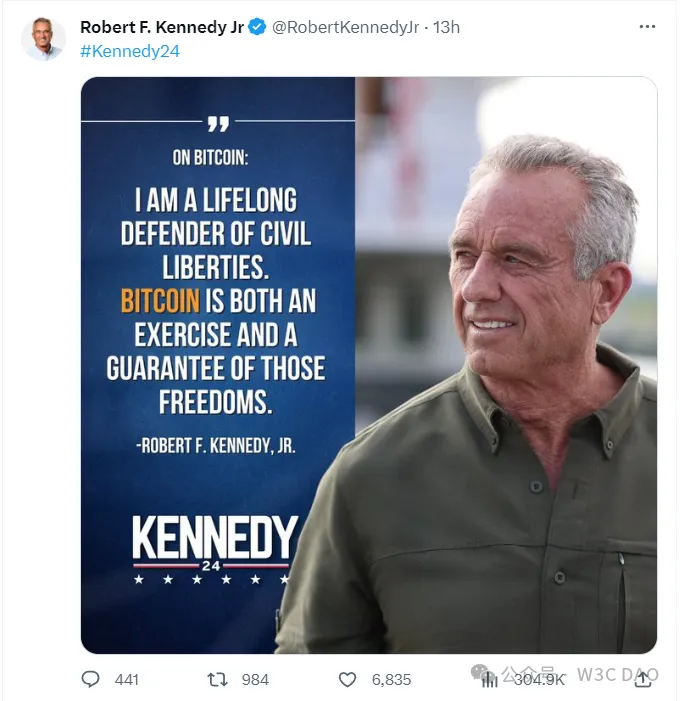Click the @RobertKennedyJr handle
Screen dimensions: 680x701
[x=348, y=27]
